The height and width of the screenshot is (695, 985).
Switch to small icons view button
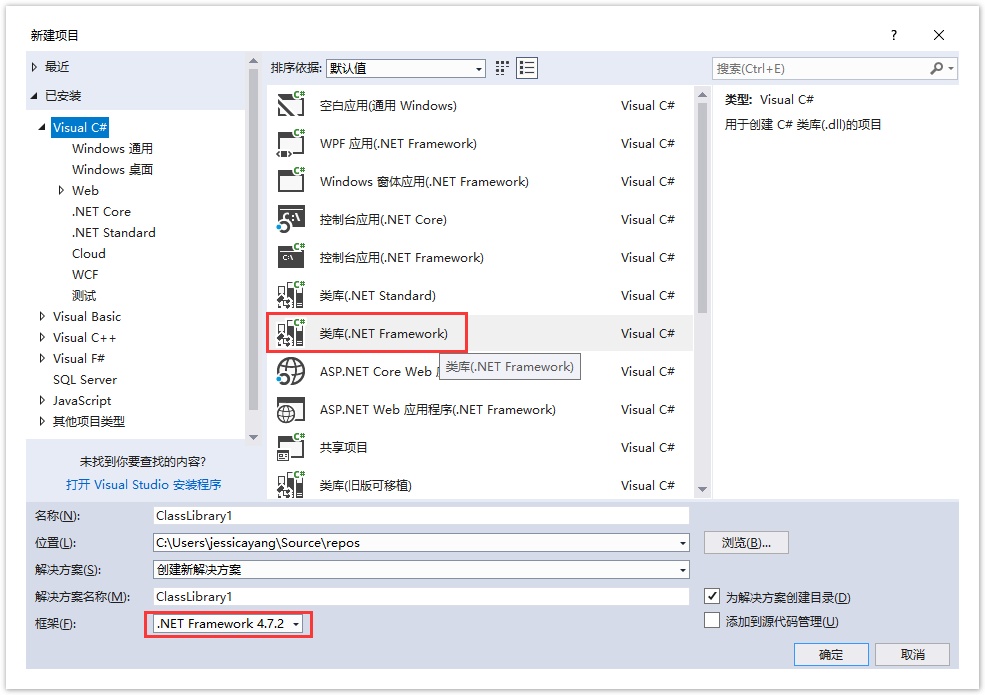click(502, 68)
